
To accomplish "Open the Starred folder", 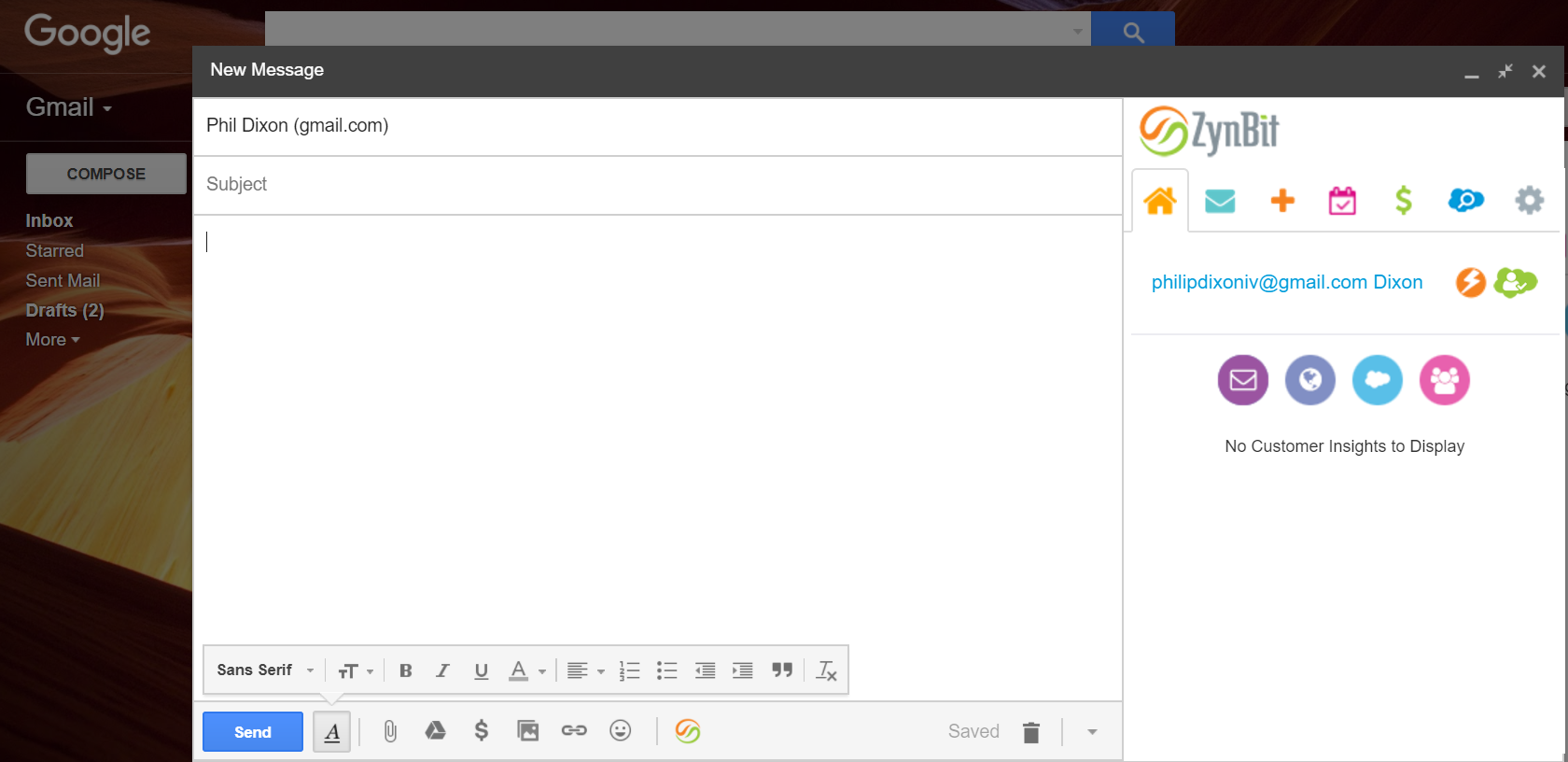I will tap(55, 250).
